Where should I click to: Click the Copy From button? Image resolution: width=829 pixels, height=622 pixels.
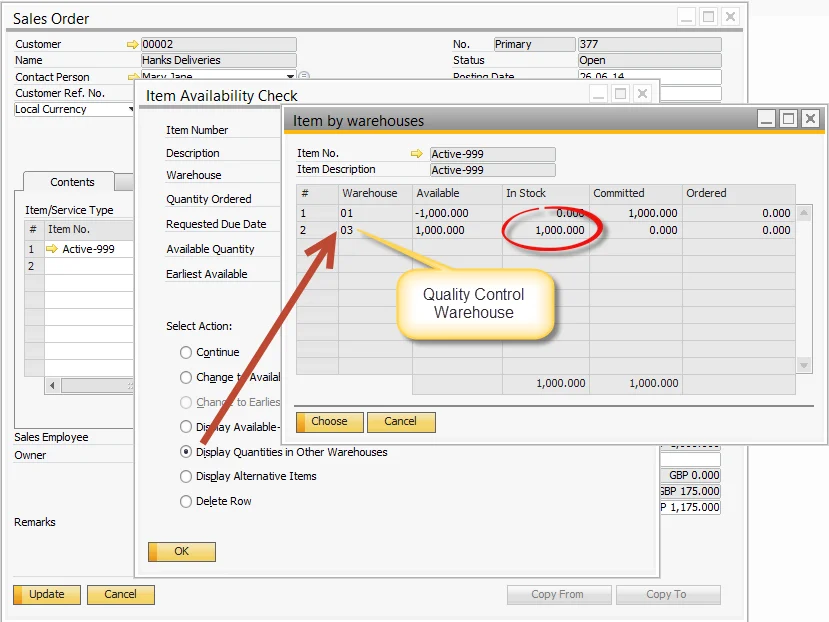(x=559, y=594)
